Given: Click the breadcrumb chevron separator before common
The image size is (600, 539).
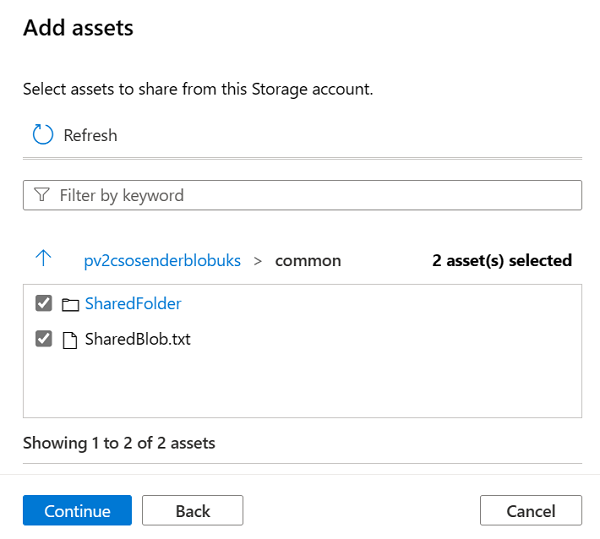Looking at the screenshot, I should (x=258, y=261).
